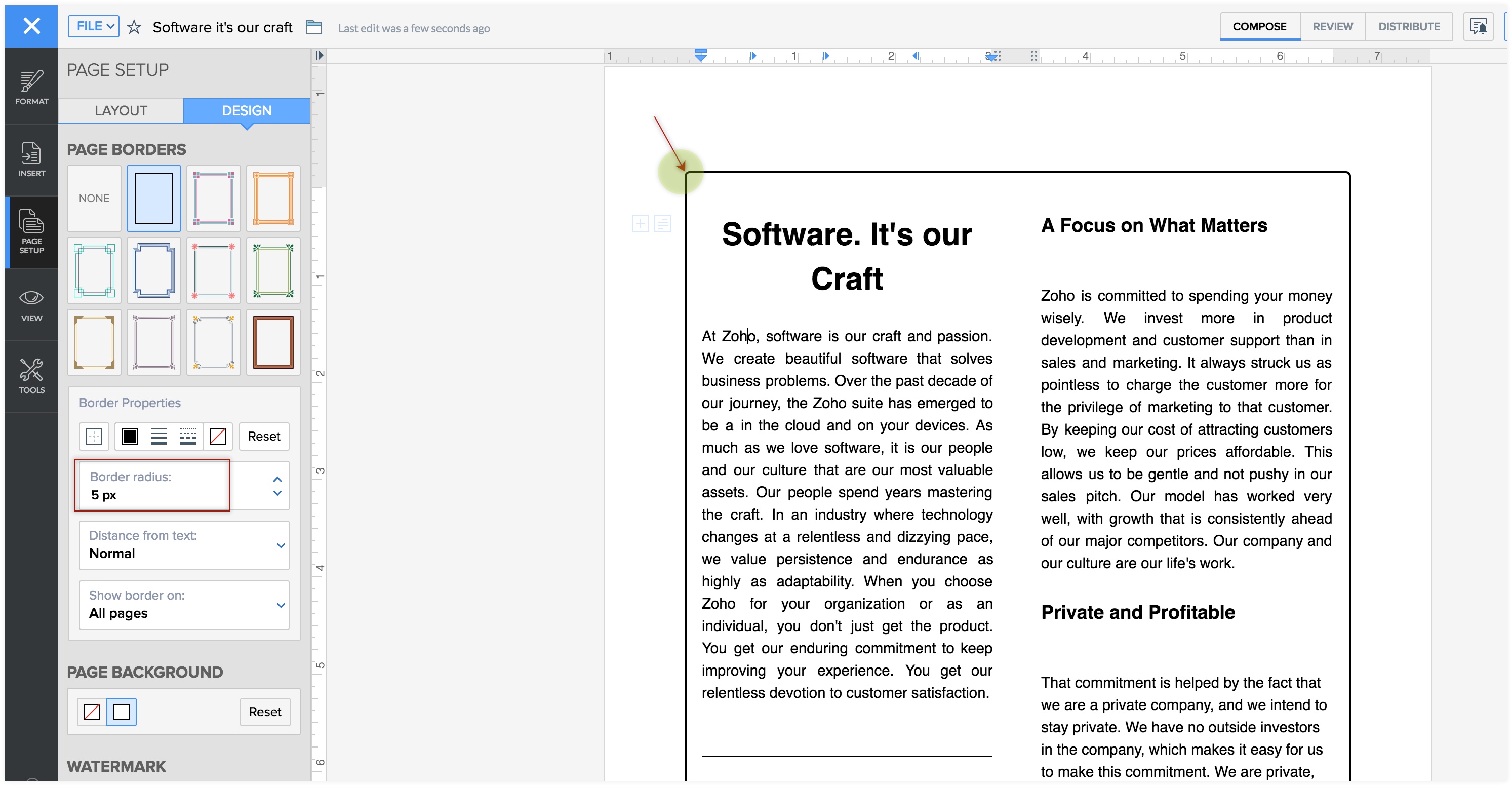Star the document as favorite
The height and width of the screenshot is (786, 1512).
[134, 27]
